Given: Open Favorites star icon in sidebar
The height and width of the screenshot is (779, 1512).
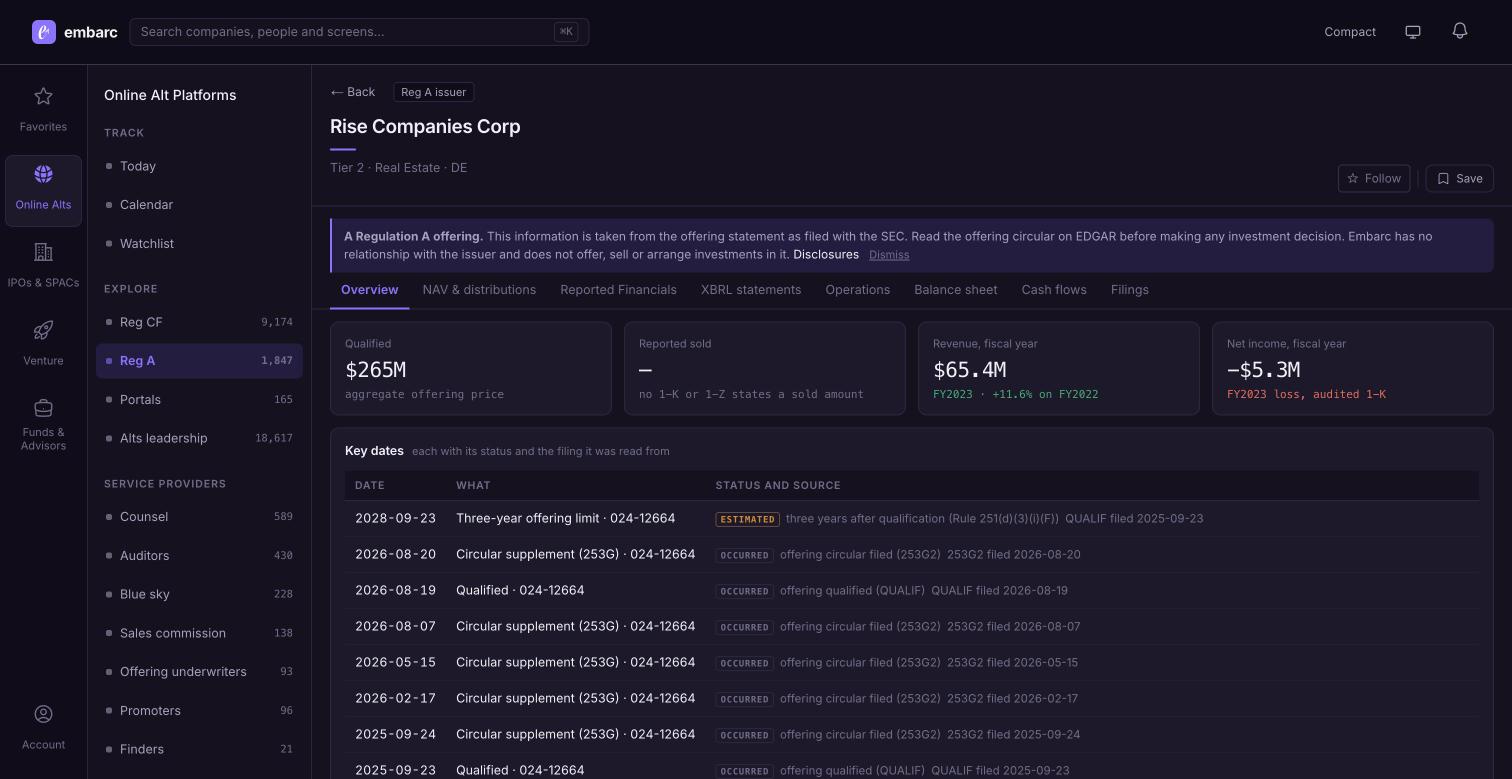Looking at the screenshot, I should [43, 97].
